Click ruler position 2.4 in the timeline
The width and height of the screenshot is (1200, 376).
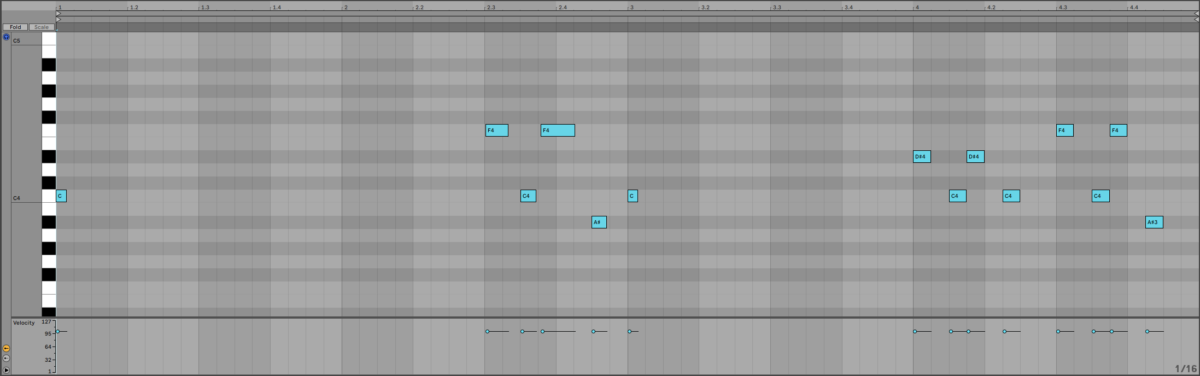pyautogui.click(x=562, y=7)
